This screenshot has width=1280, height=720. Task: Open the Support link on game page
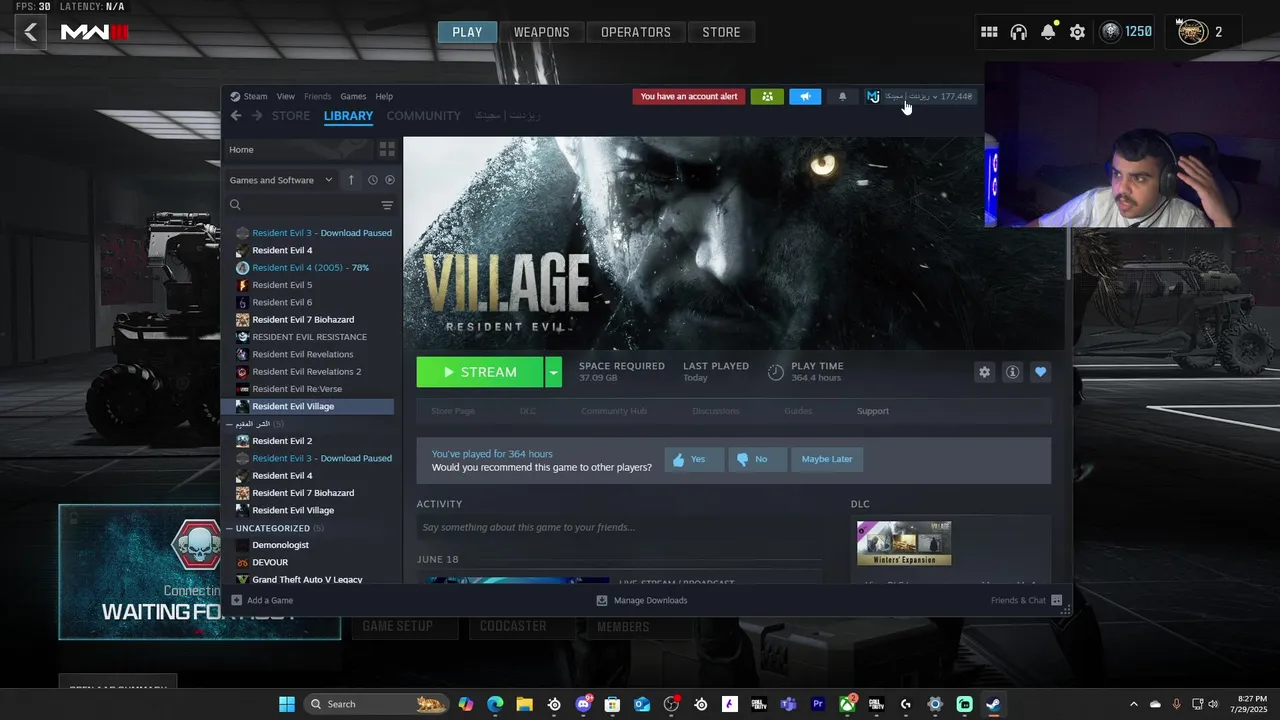[x=873, y=411]
